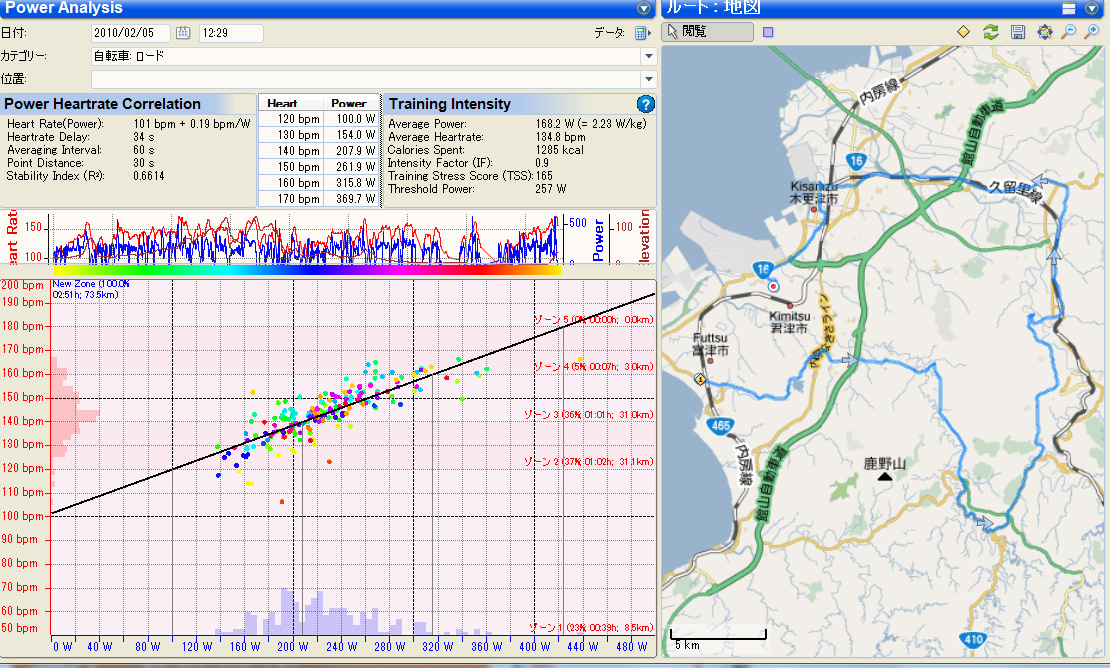Image resolution: width=1110 pixels, height=668 pixels.
Task: Open help for Training Intensity
Action: [x=645, y=104]
